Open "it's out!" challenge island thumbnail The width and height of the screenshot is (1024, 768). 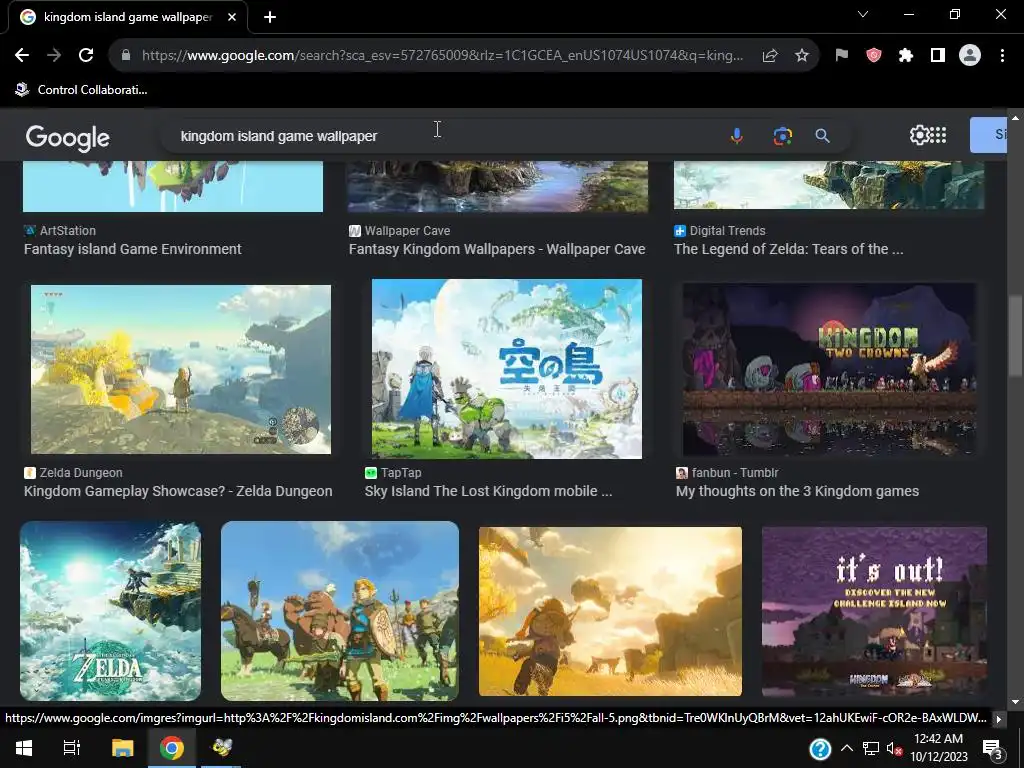coord(874,611)
